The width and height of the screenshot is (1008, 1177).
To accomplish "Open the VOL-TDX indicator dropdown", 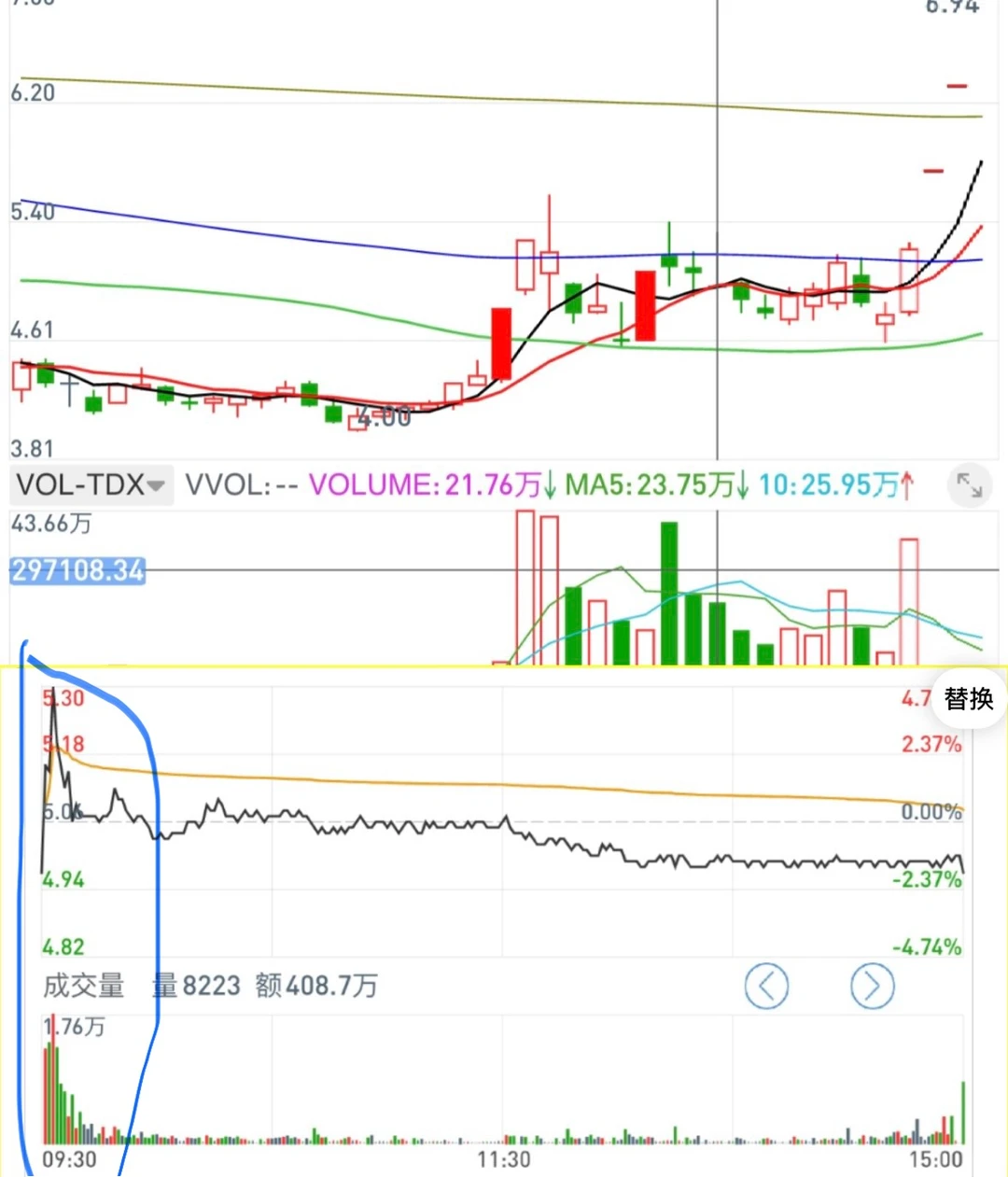I will point(91,485).
